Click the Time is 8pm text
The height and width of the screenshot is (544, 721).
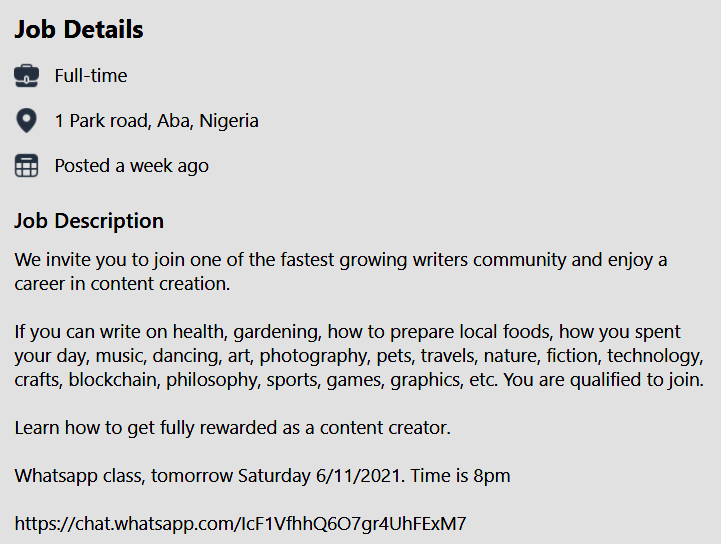coord(460,475)
